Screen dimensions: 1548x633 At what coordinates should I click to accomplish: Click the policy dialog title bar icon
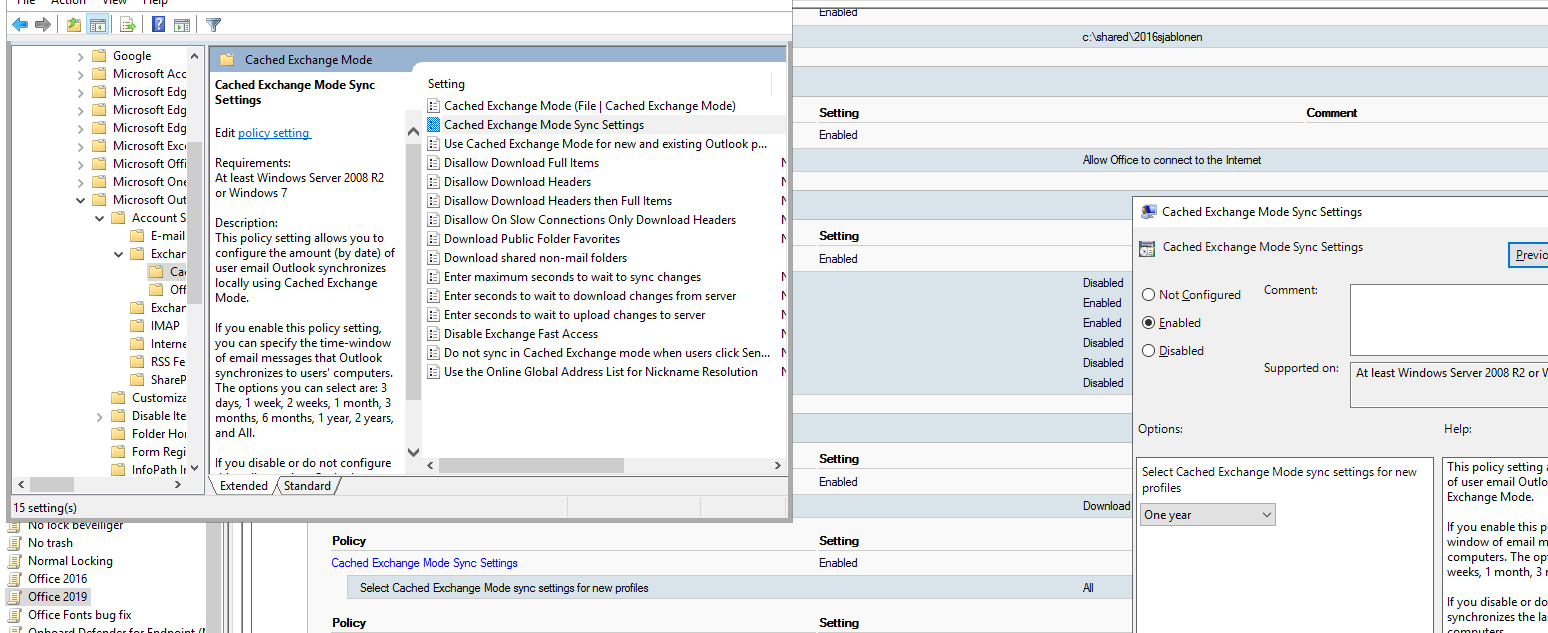click(1149, 212)
